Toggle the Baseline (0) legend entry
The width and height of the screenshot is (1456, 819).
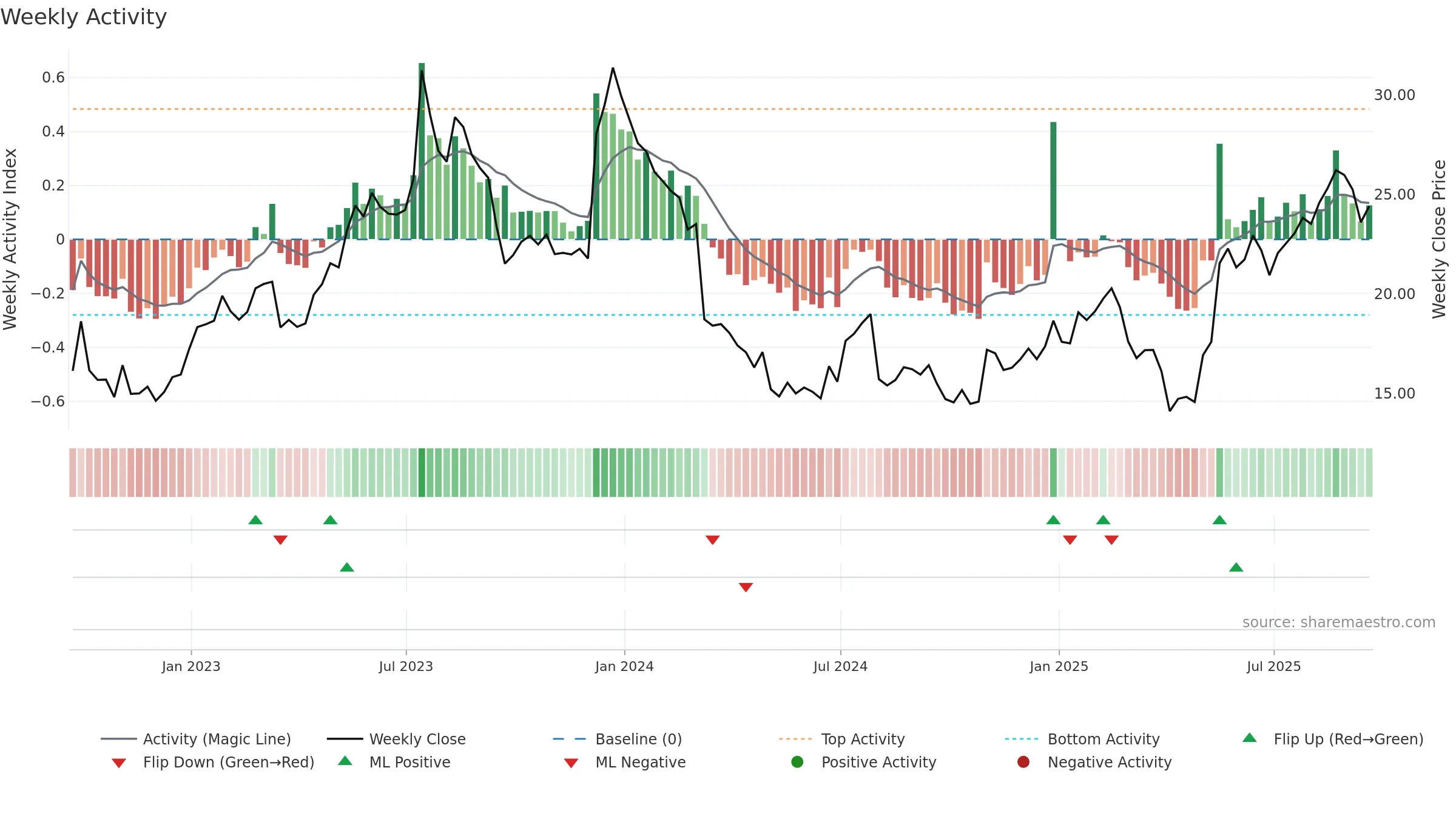[x=618, y=739]
